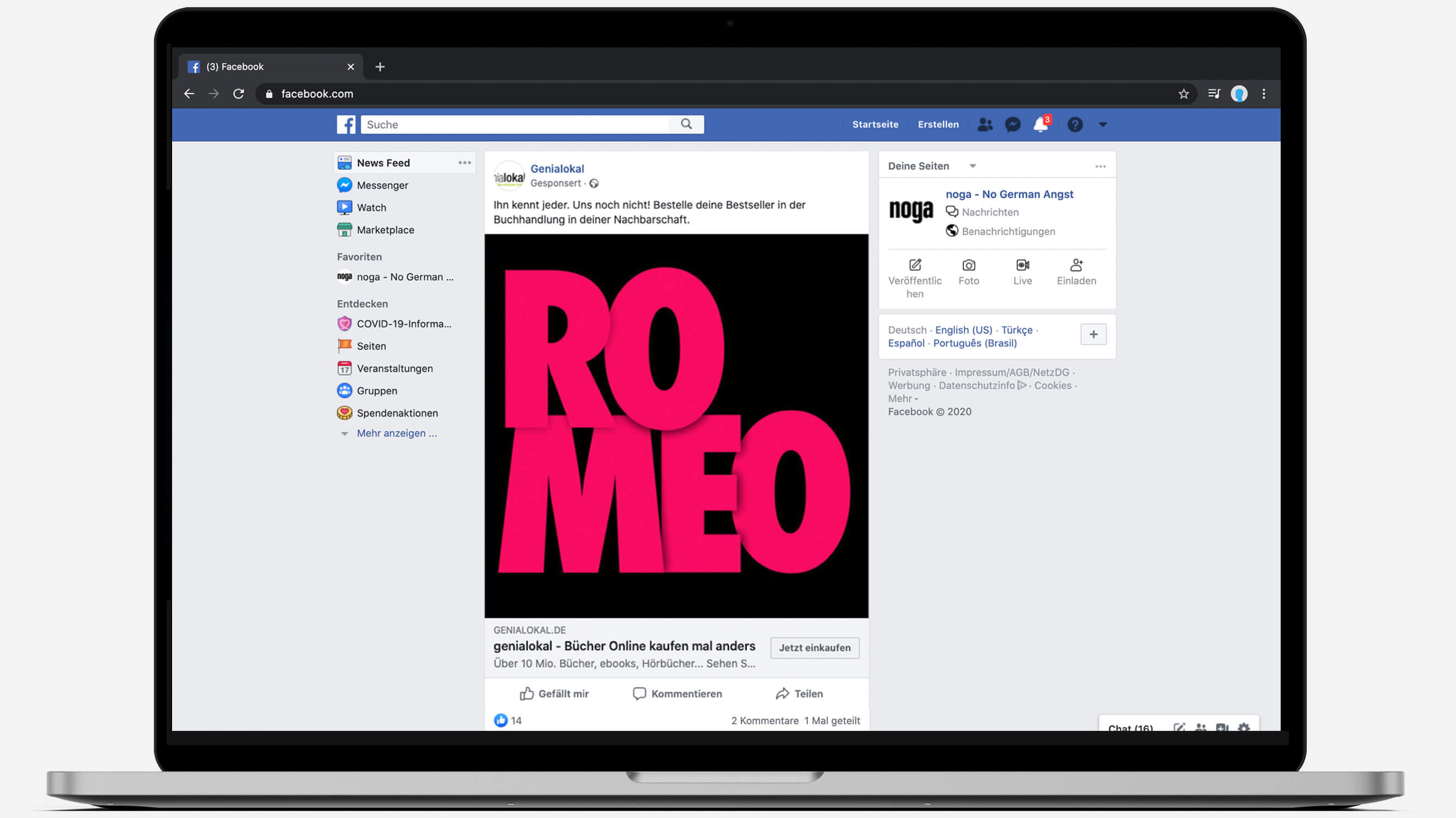Click the Foto camera icon
This screenshot has height=818, width=1456.
[x=968, y=265]
